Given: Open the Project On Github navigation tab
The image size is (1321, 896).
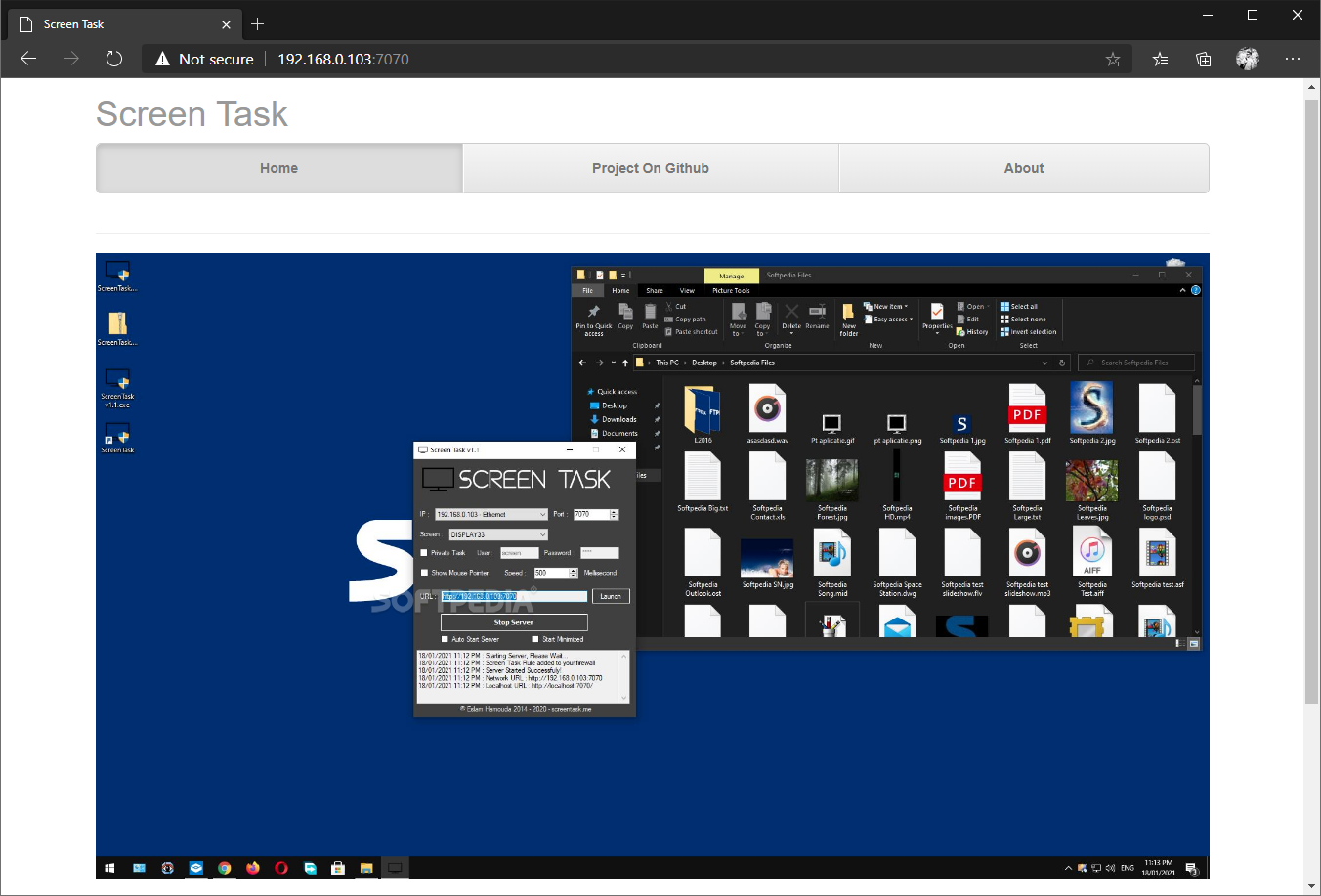Looking at the screenshot, I should (651, 168).
